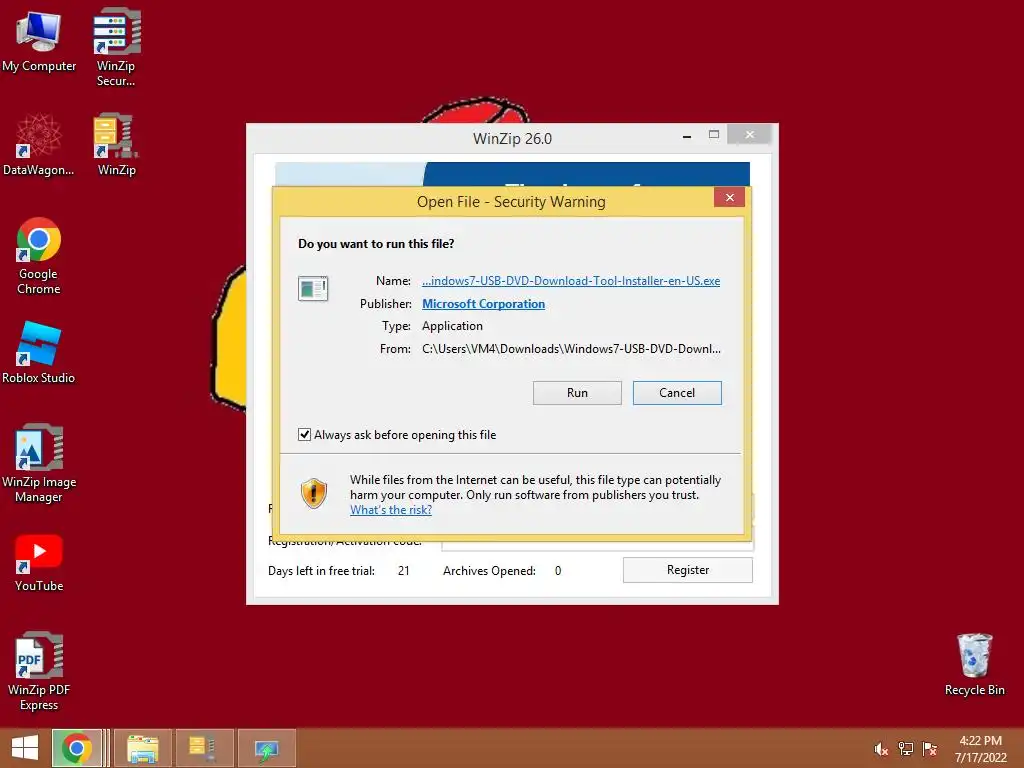
Task: Open "What's the risk?" link
Action: point(391,510)
